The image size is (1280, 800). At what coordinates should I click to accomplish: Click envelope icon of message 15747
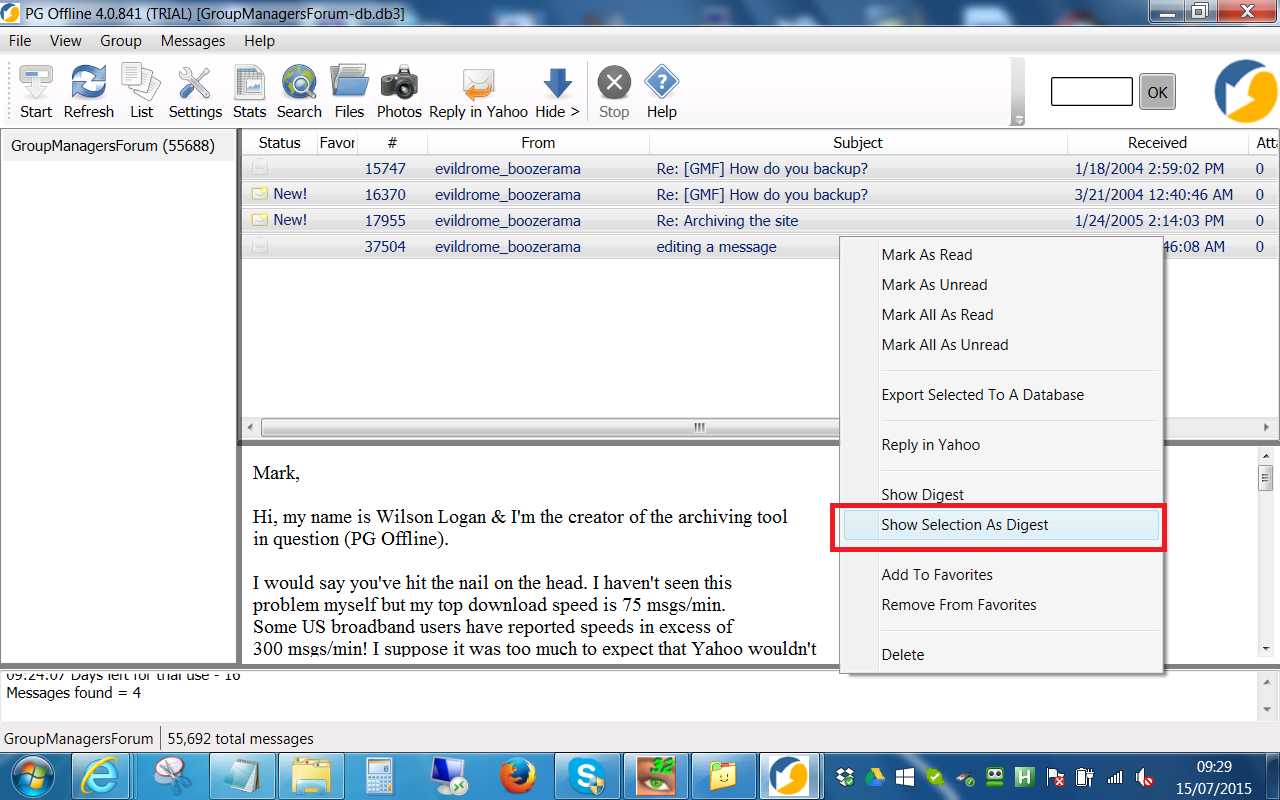[x=259, y=169]
